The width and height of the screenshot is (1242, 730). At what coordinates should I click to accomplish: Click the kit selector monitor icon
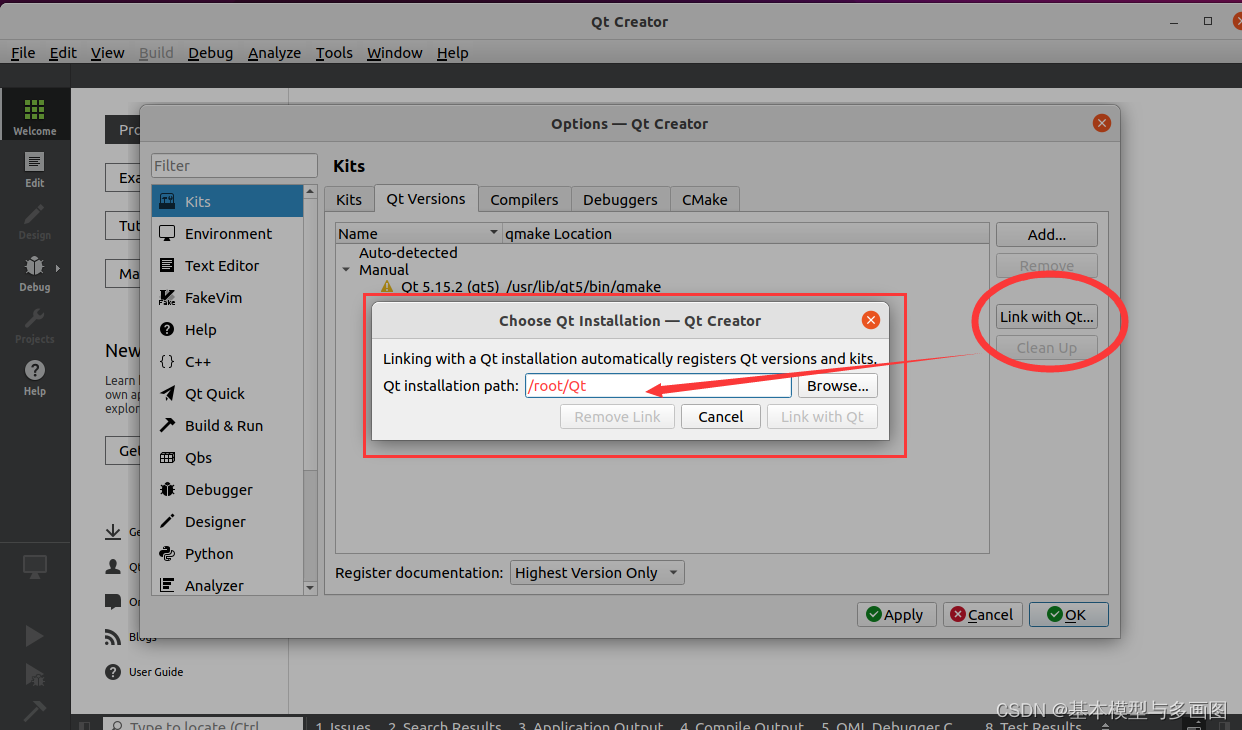(35, 567)
